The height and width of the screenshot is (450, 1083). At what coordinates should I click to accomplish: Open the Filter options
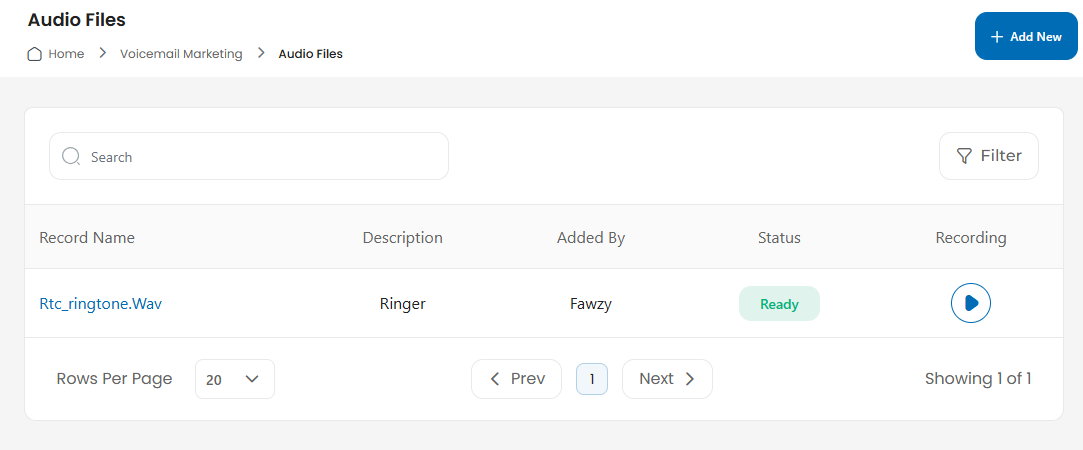click(x=988, y=156)
